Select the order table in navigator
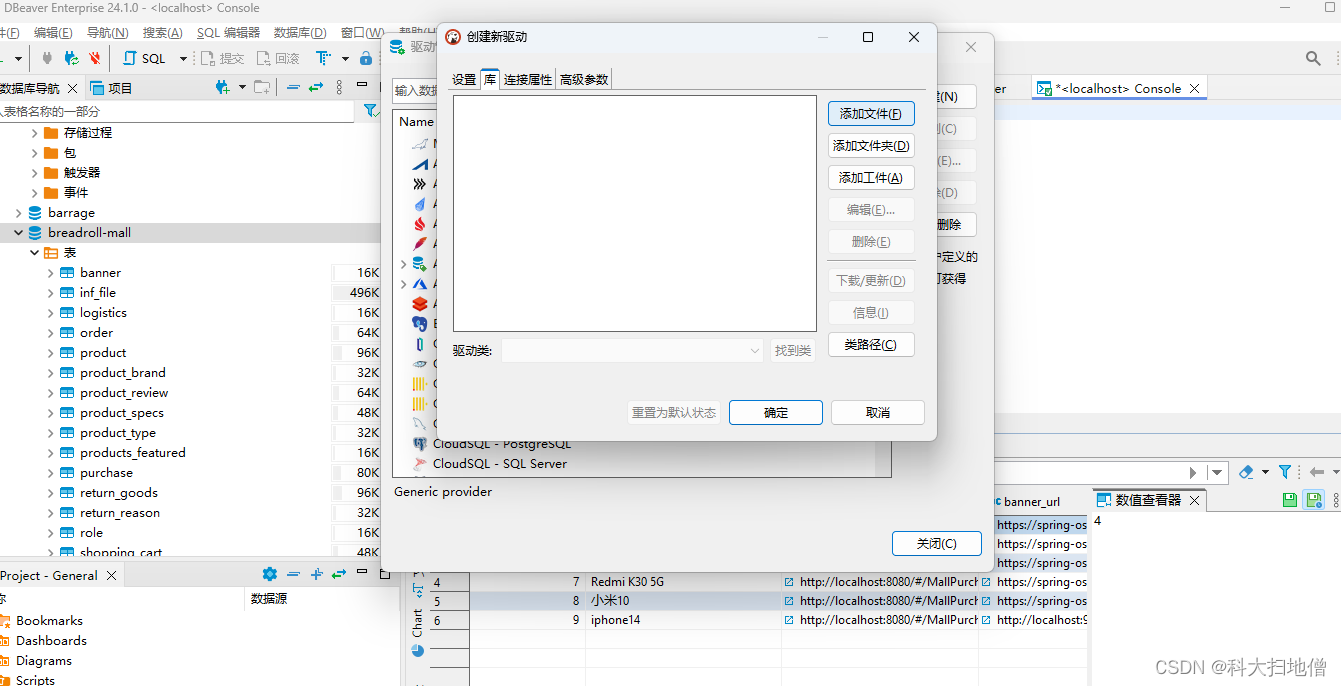1341x686 pixels. coord(96,333)
